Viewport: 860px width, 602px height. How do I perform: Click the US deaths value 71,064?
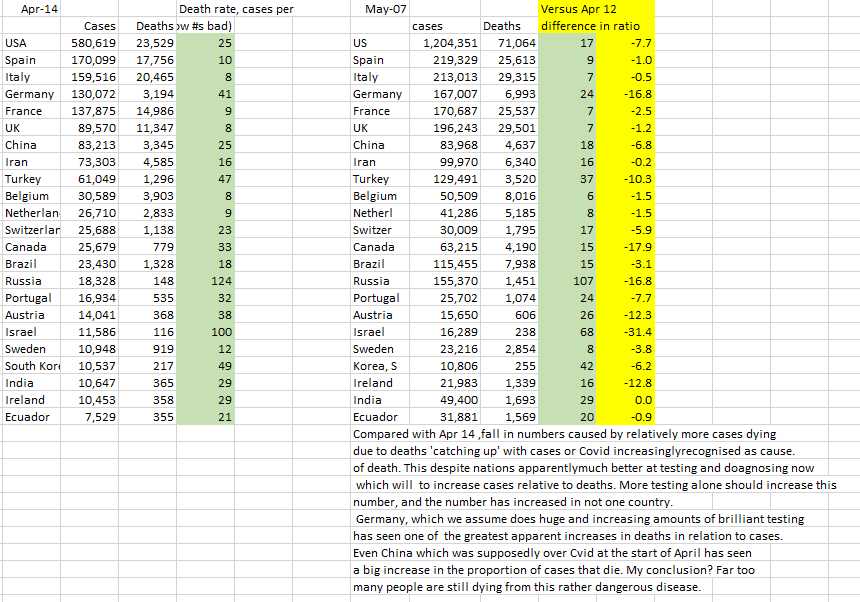click(x=517, y=43)
